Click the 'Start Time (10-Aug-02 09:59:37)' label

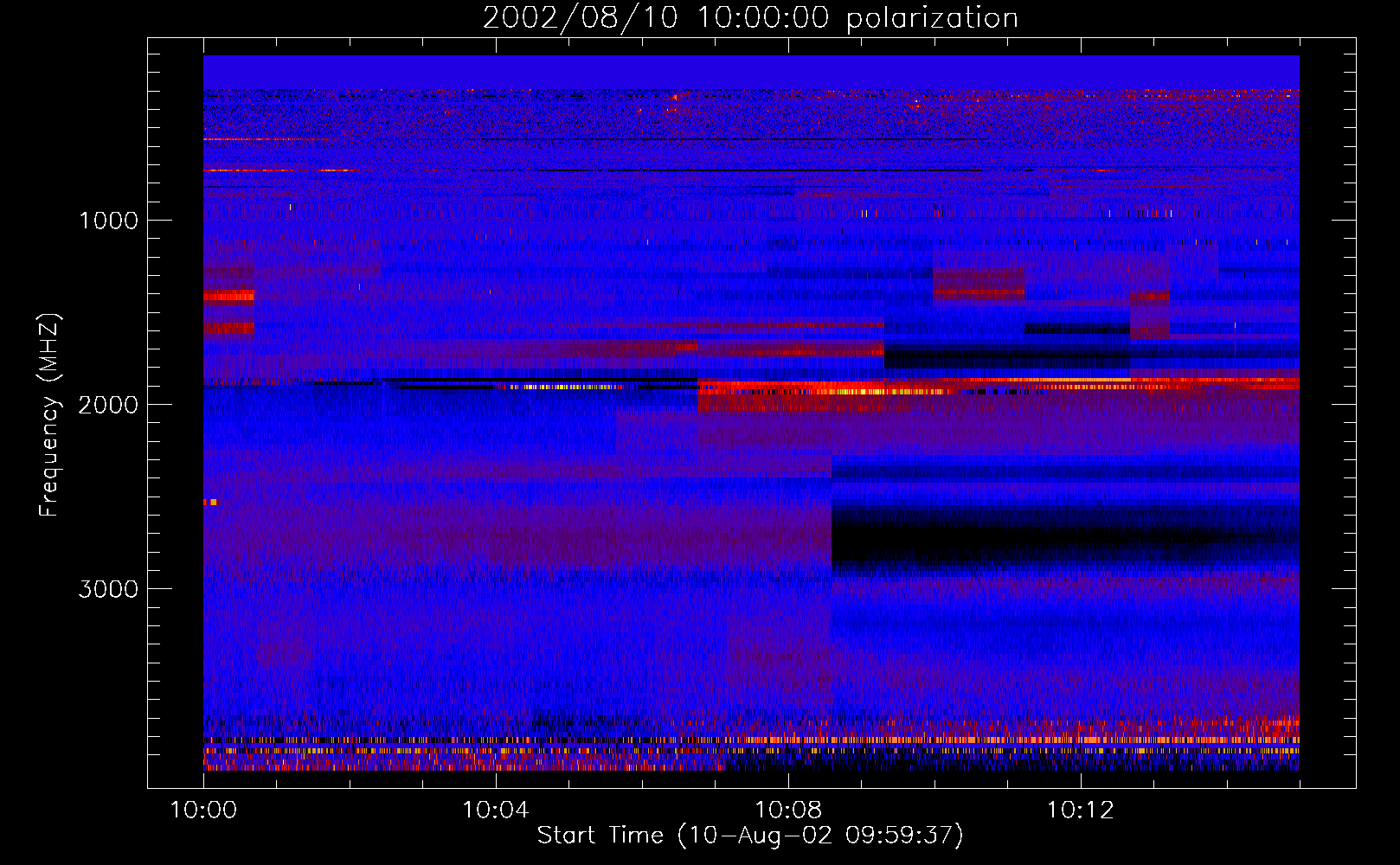(750, 836)
